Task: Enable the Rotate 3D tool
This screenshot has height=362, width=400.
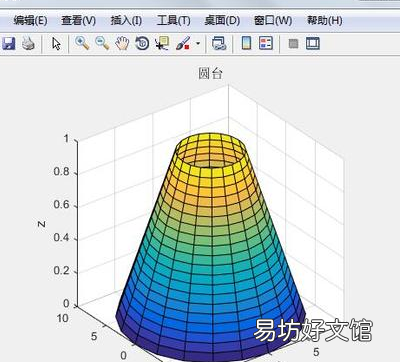Action: point(142,43)
